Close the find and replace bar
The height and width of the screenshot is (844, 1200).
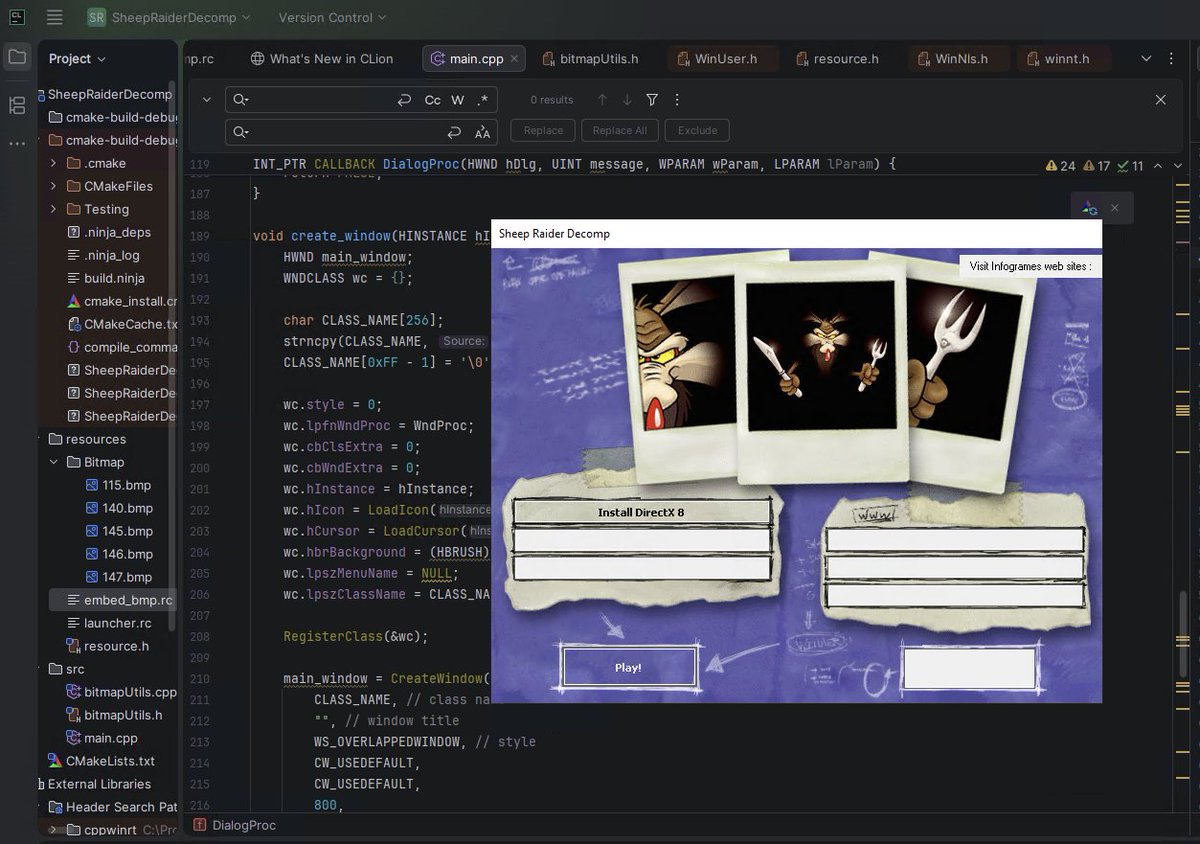[1161, 100]
